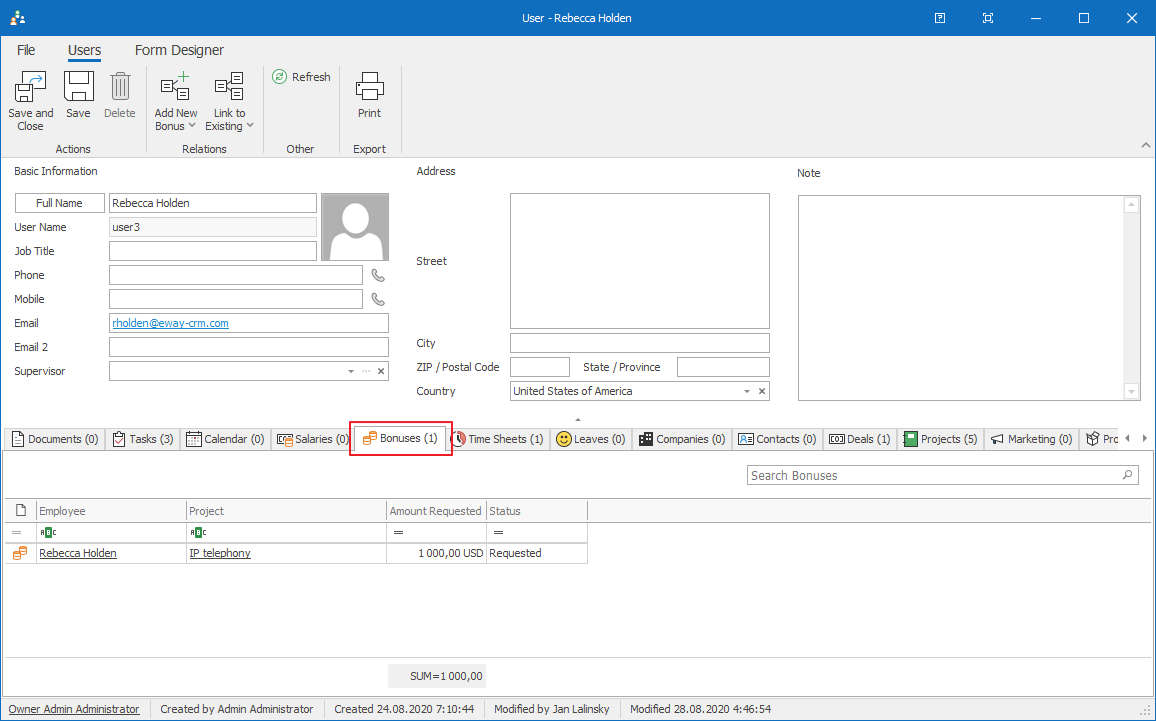Image resolution: width=1156 pixels, height=721 pixels.
Task: Open the Country dropdown arrow
Action: tap(747, 391)
